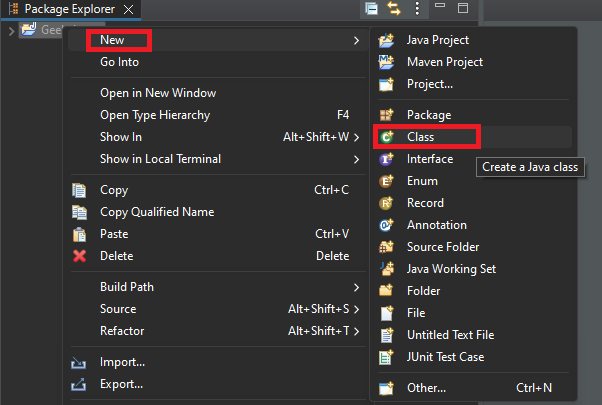Click the purple Interface icon
The width and height of the screenshot is (602, 405).
pos(386,159)
